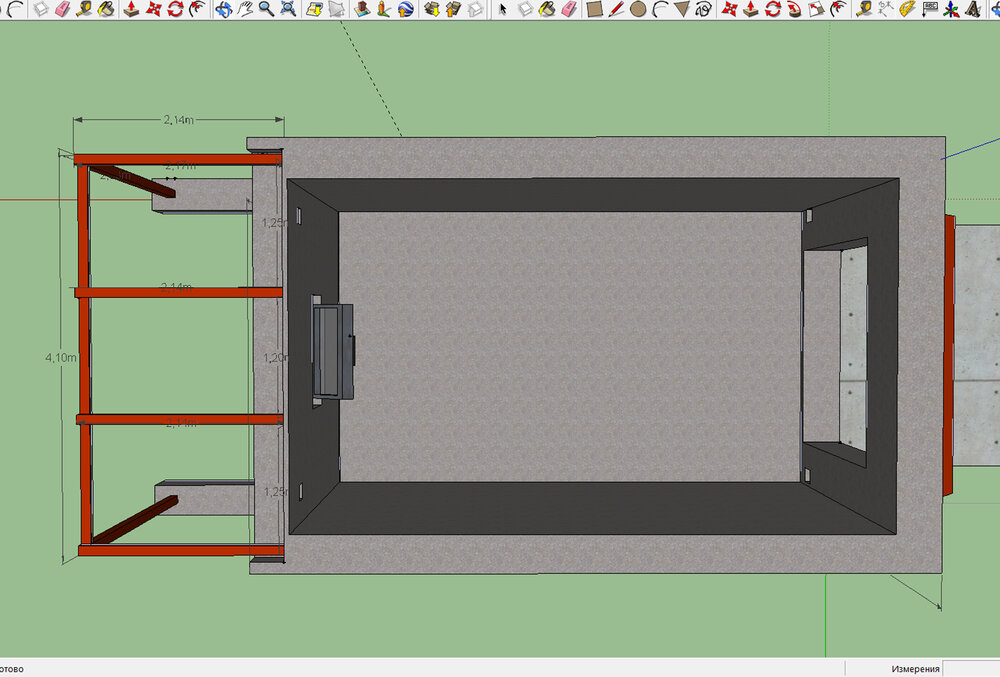
Task: Activate the Follow Me tool
Action: pos(795,9)
